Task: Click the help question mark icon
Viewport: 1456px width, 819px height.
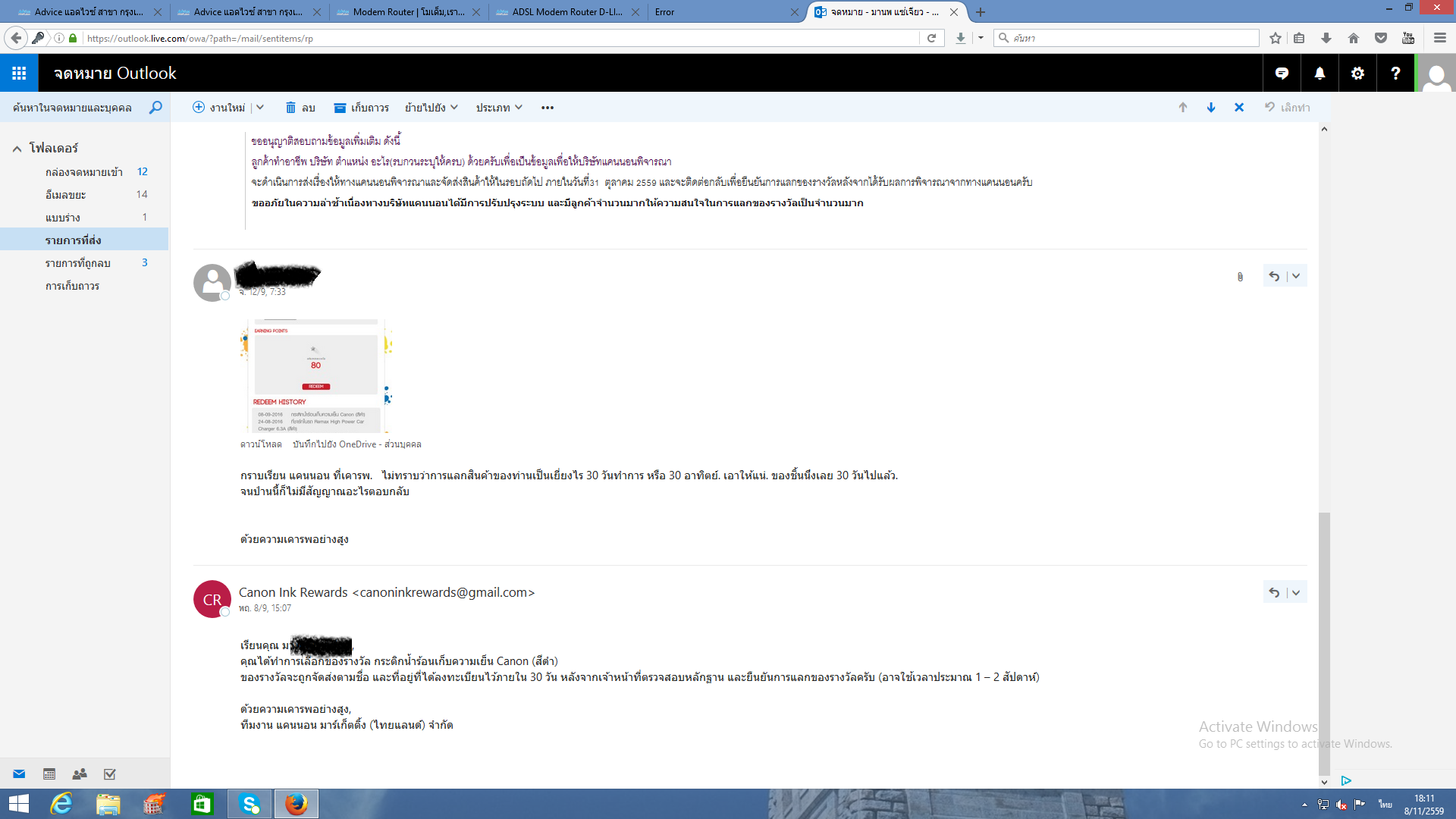Action: [1395, 73]
